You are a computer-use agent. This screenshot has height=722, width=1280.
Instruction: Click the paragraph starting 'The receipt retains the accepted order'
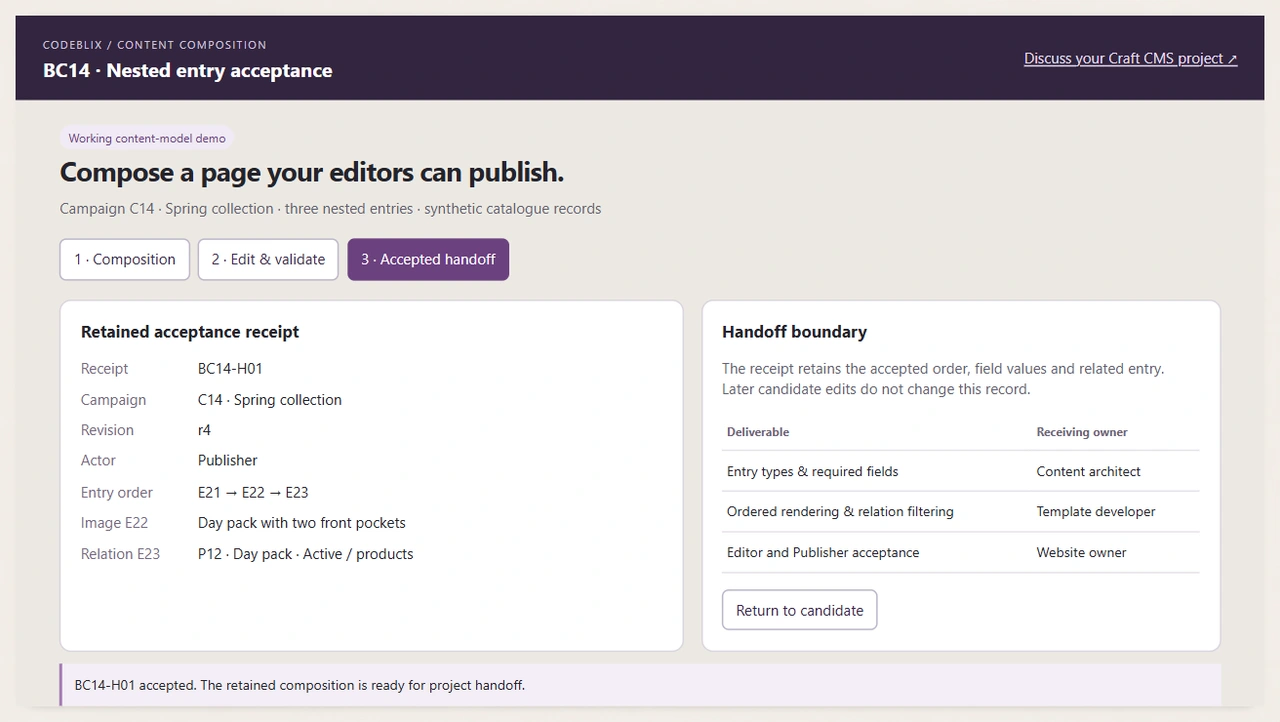(943, 378)
